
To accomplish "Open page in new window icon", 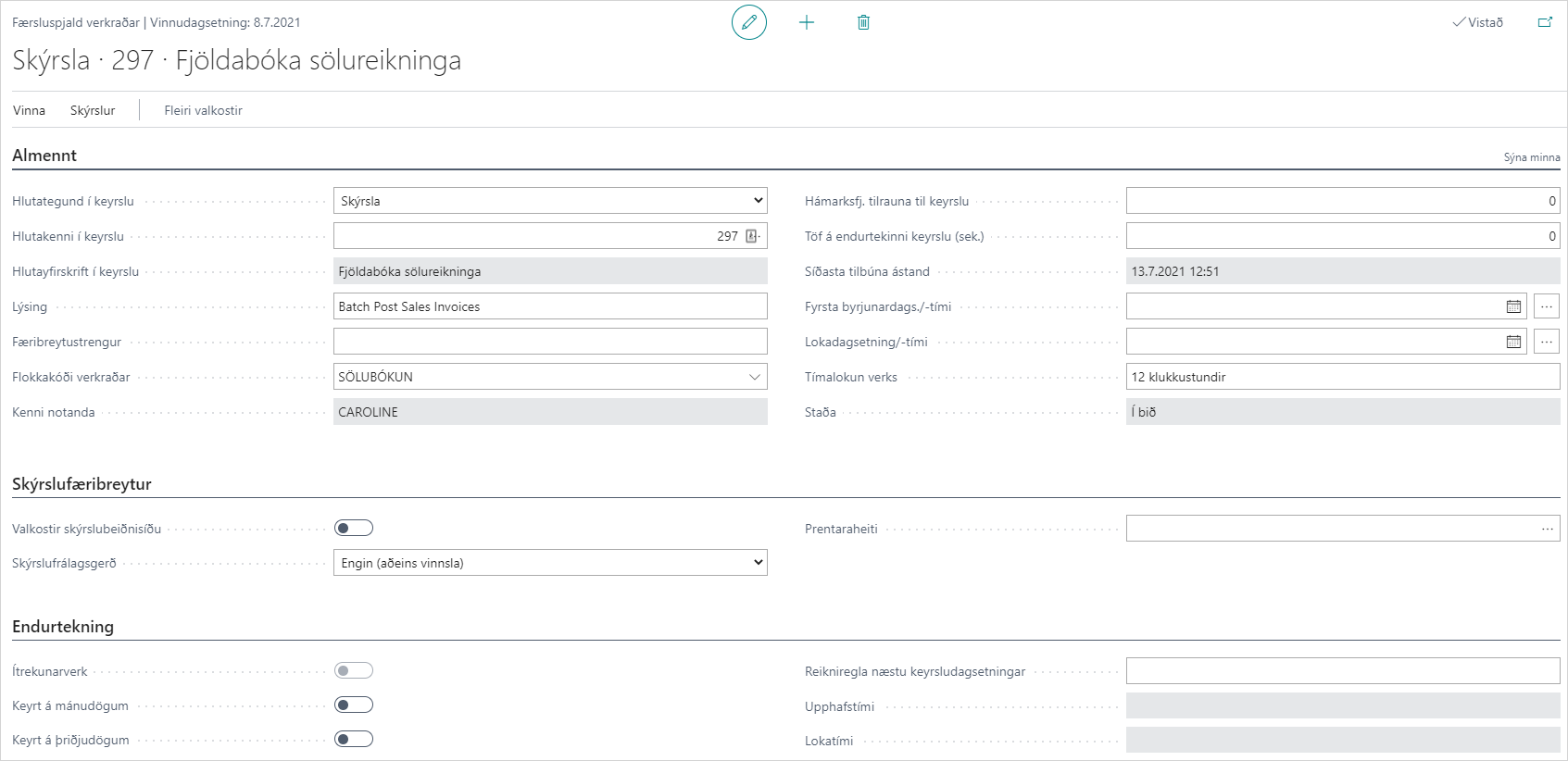I will (x=1544, y=22).
